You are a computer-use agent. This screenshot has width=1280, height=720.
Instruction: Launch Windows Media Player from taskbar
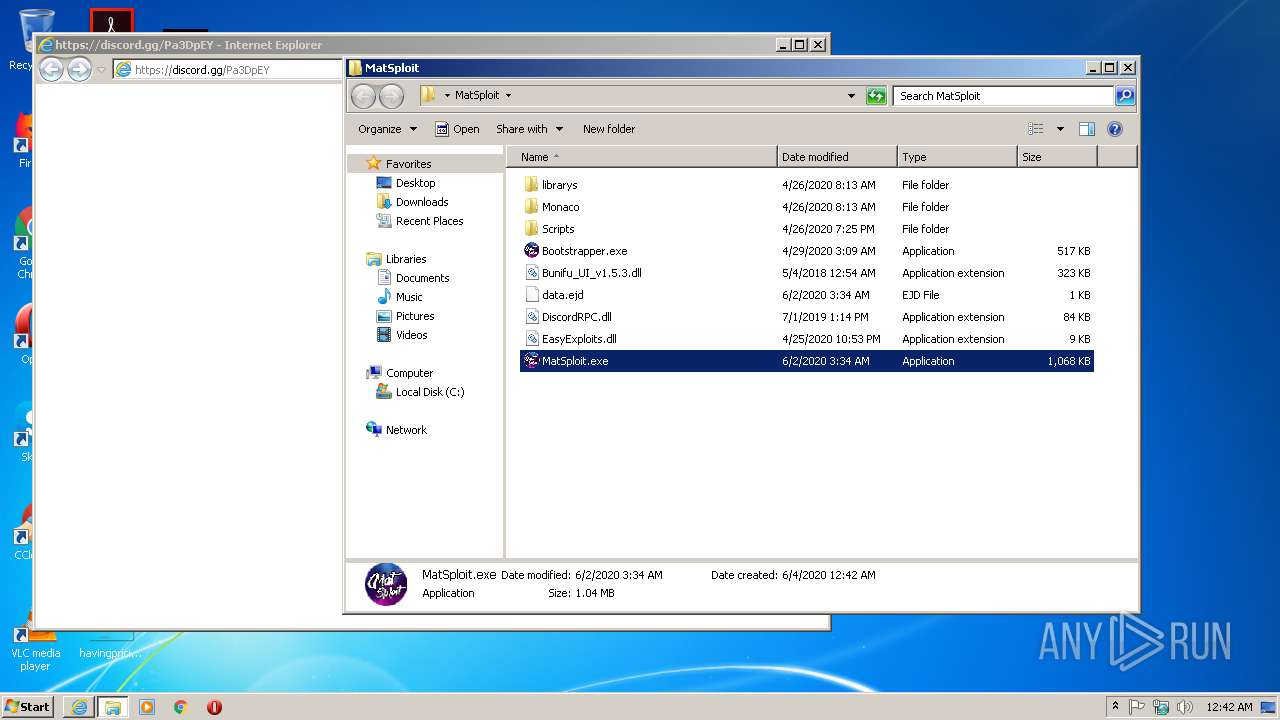[147, 707]
